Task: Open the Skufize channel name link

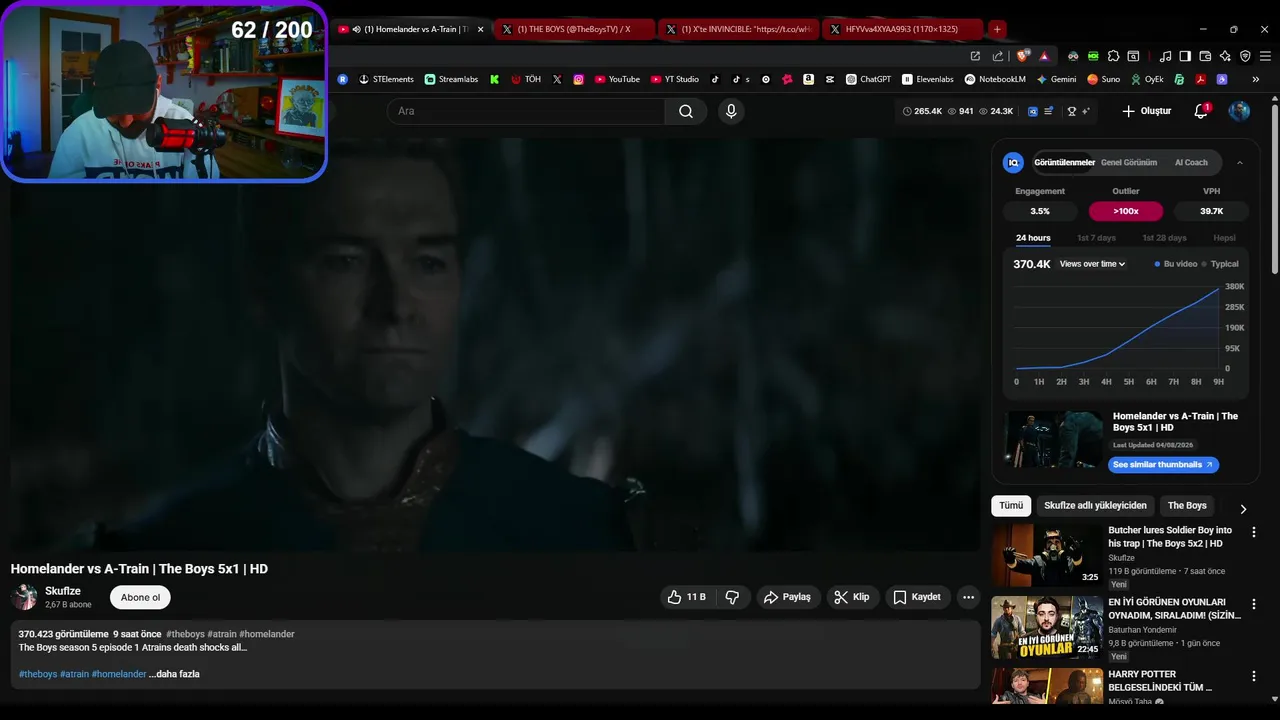Action: tap(63, 591)
